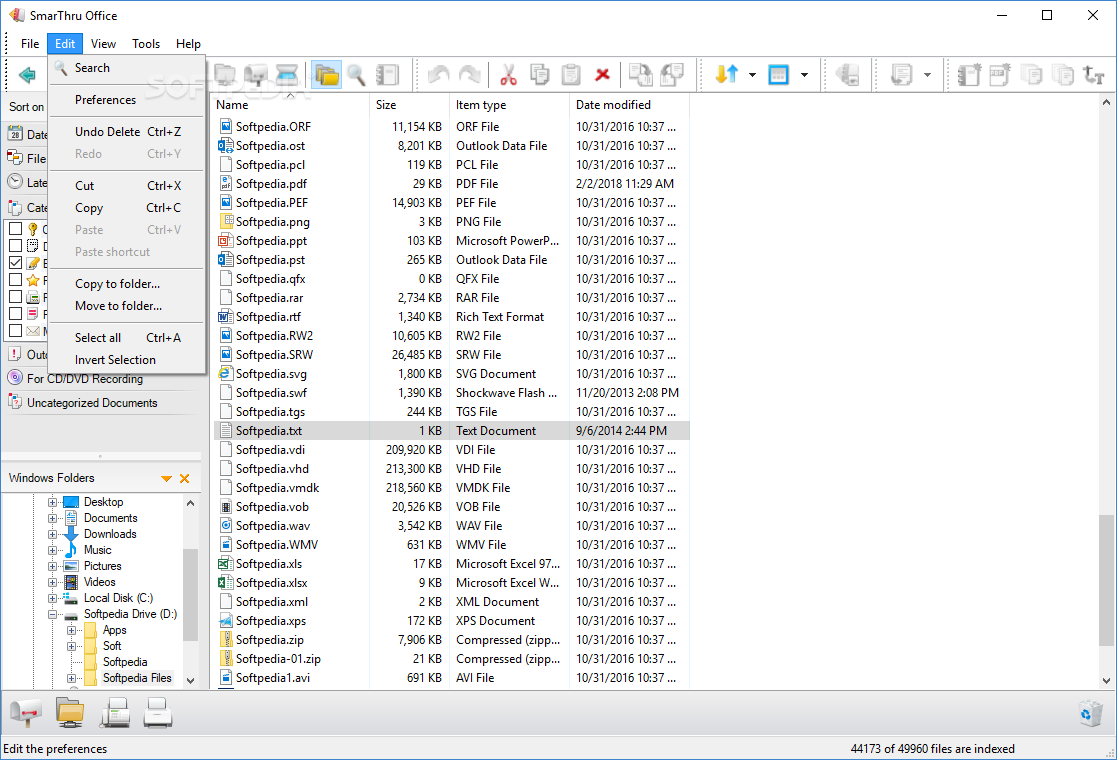The width and height of the screenshot is (1117, 760).
Task: Click the printer icon in the bottom bar
Action: pyautogui.click(x=157, y=712)
